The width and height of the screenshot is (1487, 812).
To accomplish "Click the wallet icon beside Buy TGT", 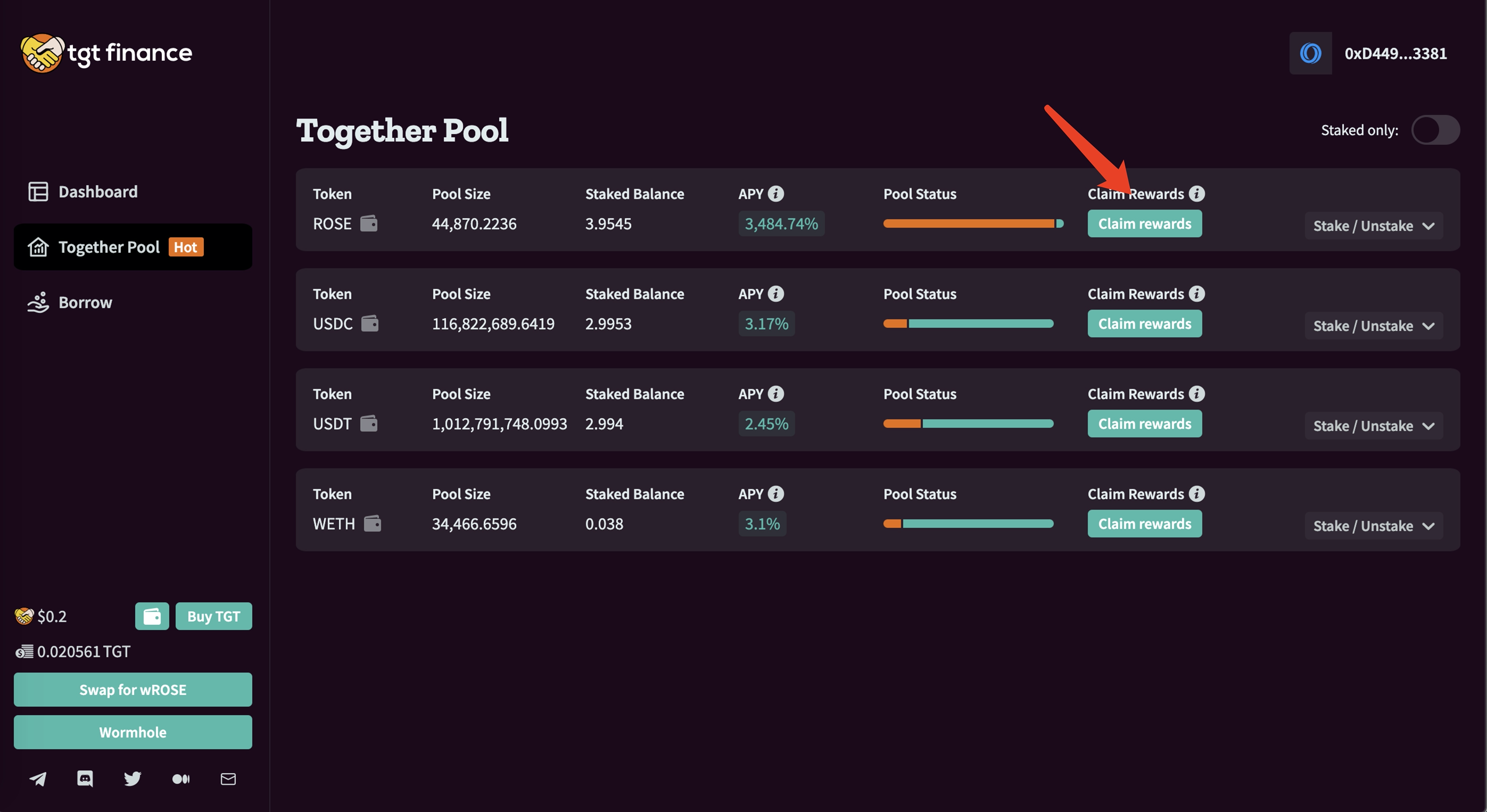I will point(152,616).
